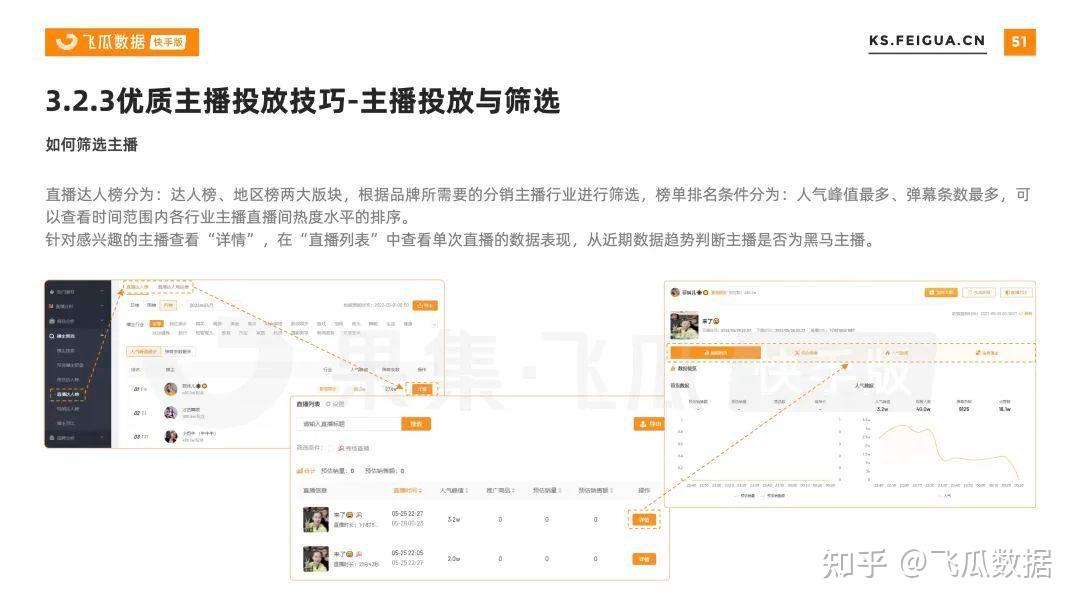Click the magnifier icon in the left sidebar
Screen dimensions: 1080x608
pyautogui.click(x=52, y=336)
